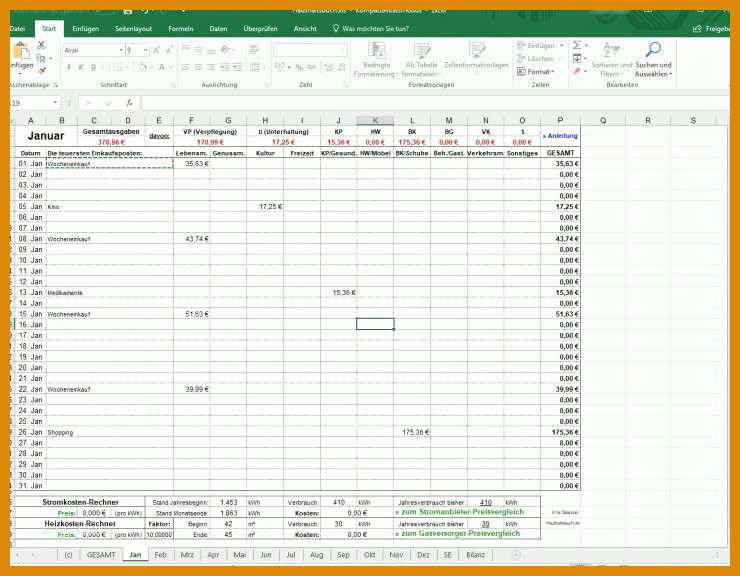The width and height of the screenshot is (740, 576).
Task: Open the font size dropdown
Action: tap(145, 50)
